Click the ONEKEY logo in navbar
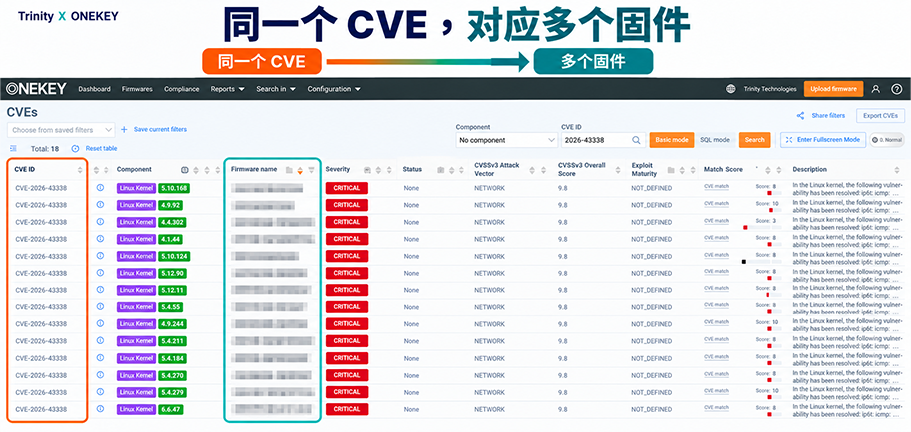Screen dimensions: 911x432 (x=36, y=89)
